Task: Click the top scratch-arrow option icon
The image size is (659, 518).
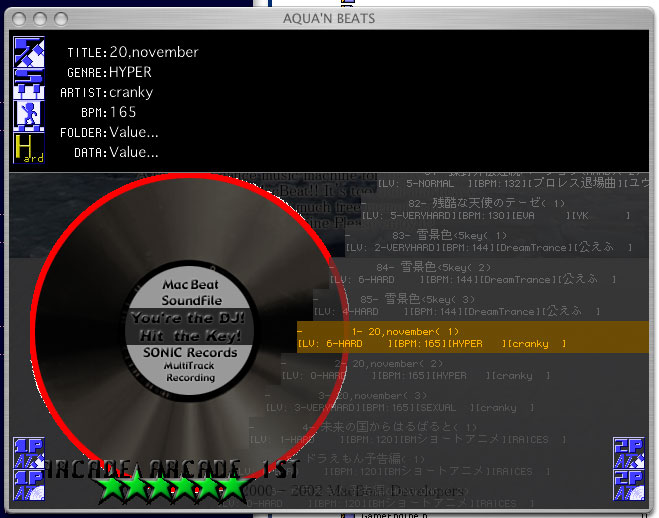Action: (x=29, y=50)
